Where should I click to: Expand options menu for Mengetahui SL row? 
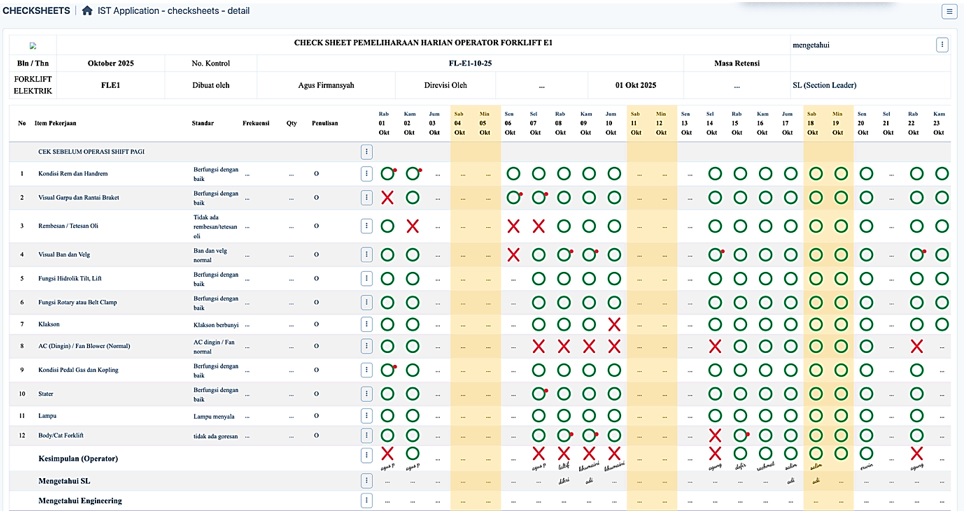pyautogui.click(x=367, y=481)
